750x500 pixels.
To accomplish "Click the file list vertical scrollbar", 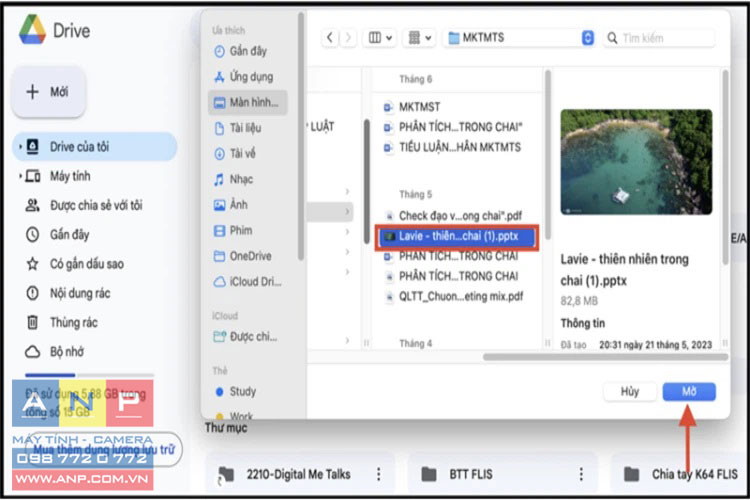I will pyautogui.click(x=548, y=156).
